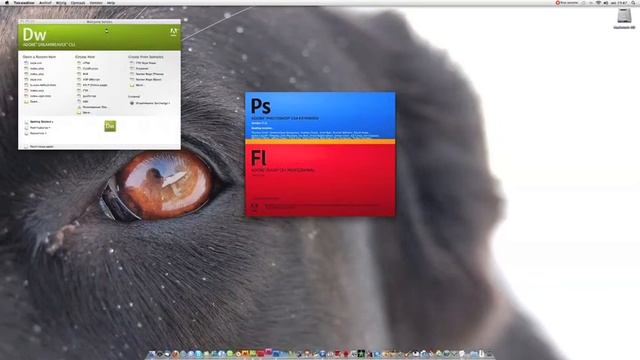
Task: Choose Dreamweaver Site under Create New
Action: pos(94,107)
